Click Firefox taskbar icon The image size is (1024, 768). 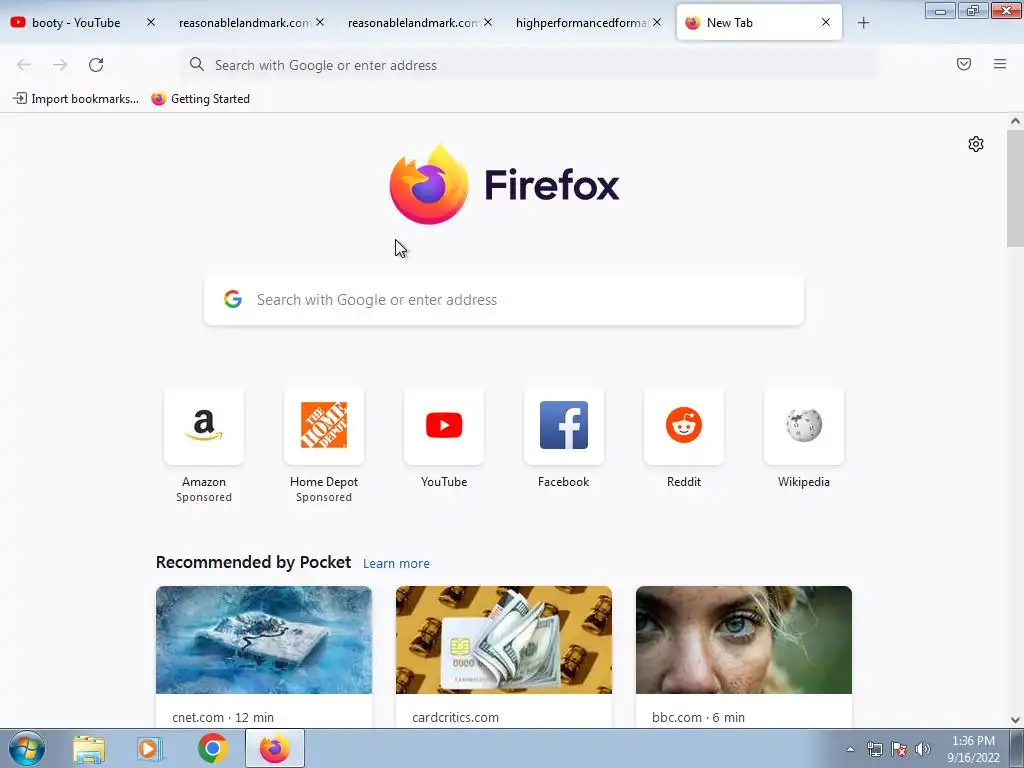[x=275, y=748]
